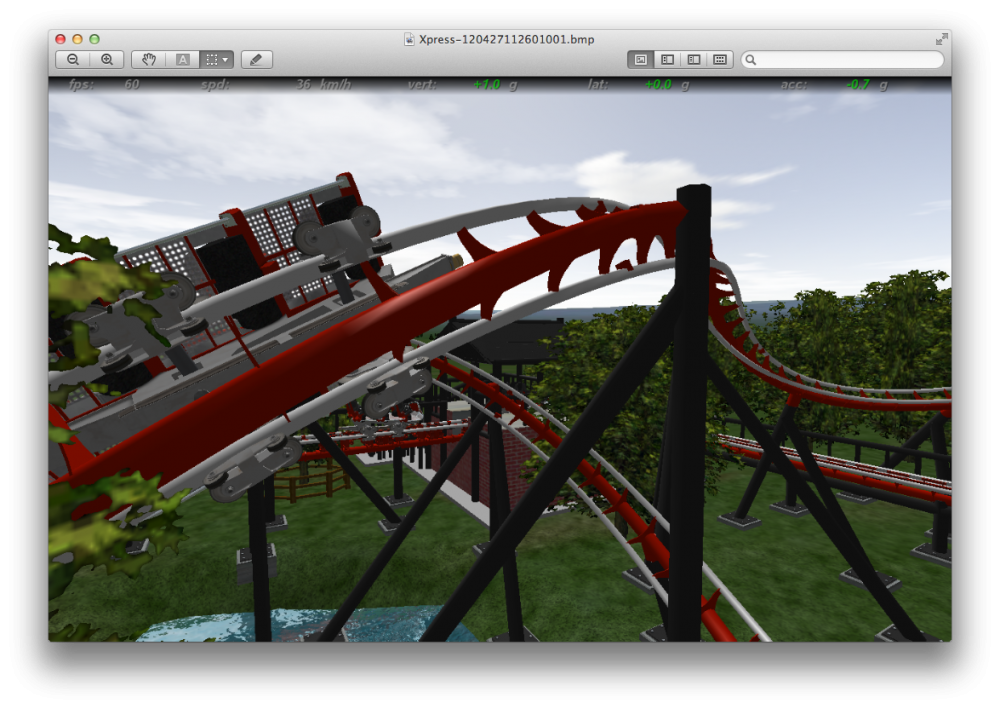
Task: Minimize the window using the yellow button
Action: pos(77,39)
